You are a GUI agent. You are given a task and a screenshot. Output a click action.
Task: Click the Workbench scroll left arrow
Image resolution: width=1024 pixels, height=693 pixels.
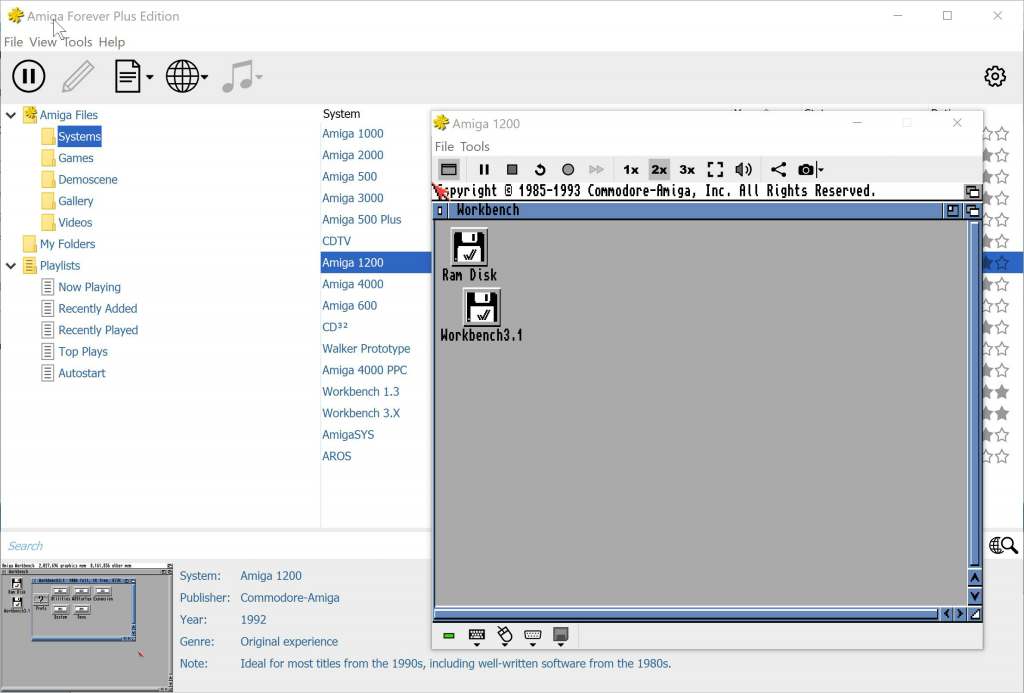pyautogui.click(x=946, y=614)
